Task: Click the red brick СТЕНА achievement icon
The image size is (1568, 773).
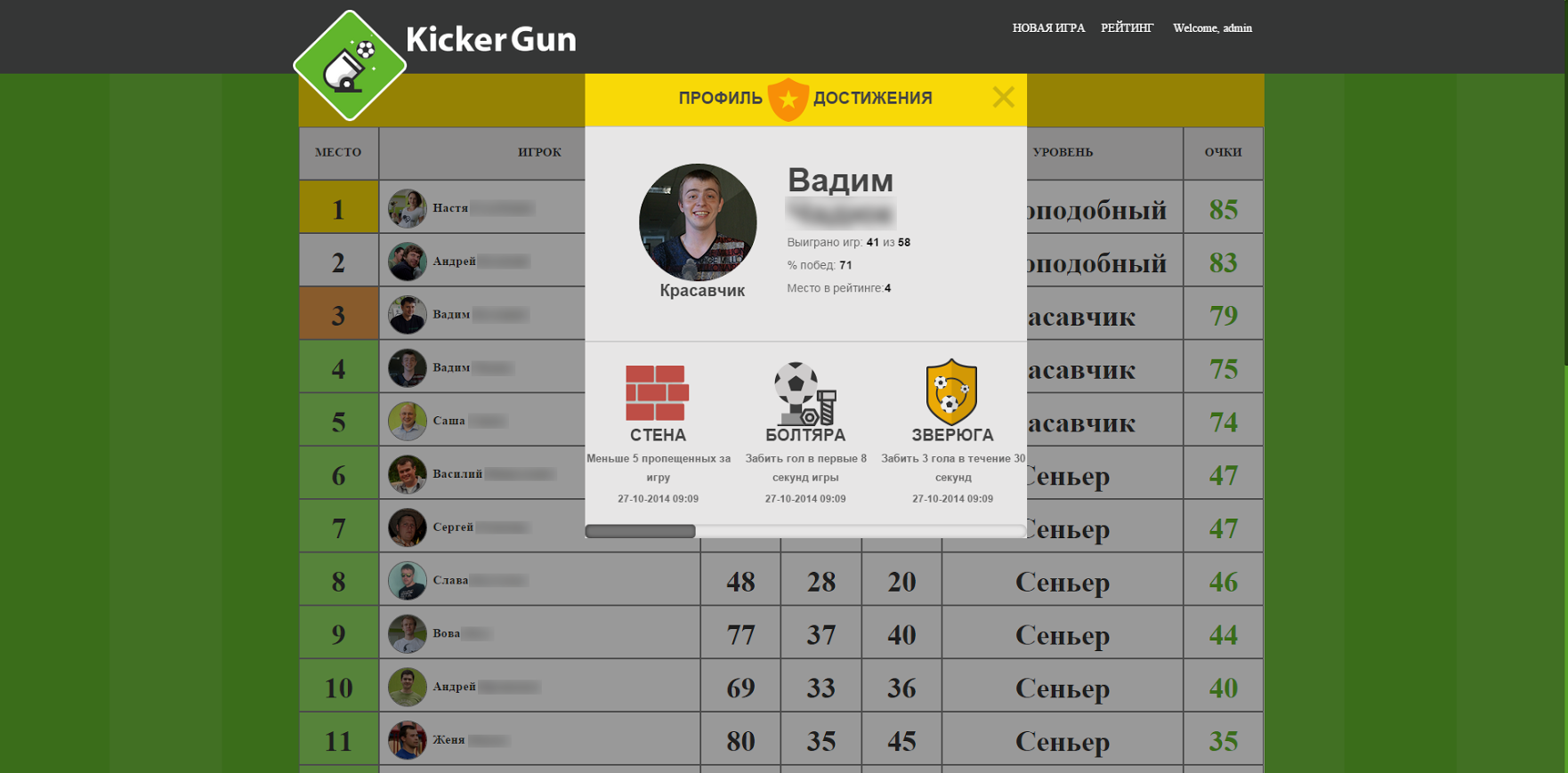Action: 658,392
